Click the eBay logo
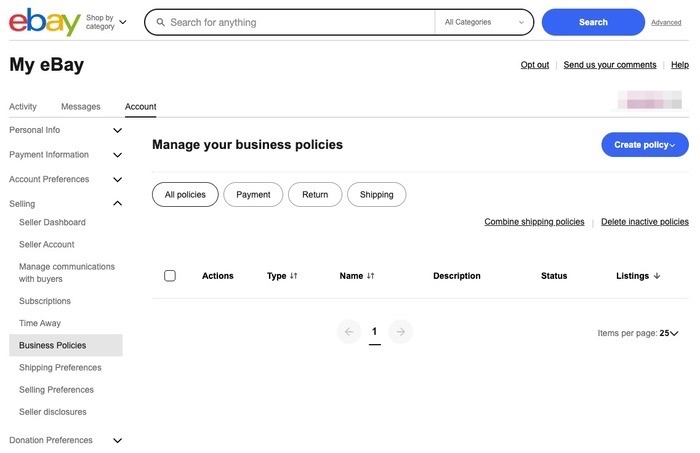Viewport: 700px width, 453px height. [45, 22]
